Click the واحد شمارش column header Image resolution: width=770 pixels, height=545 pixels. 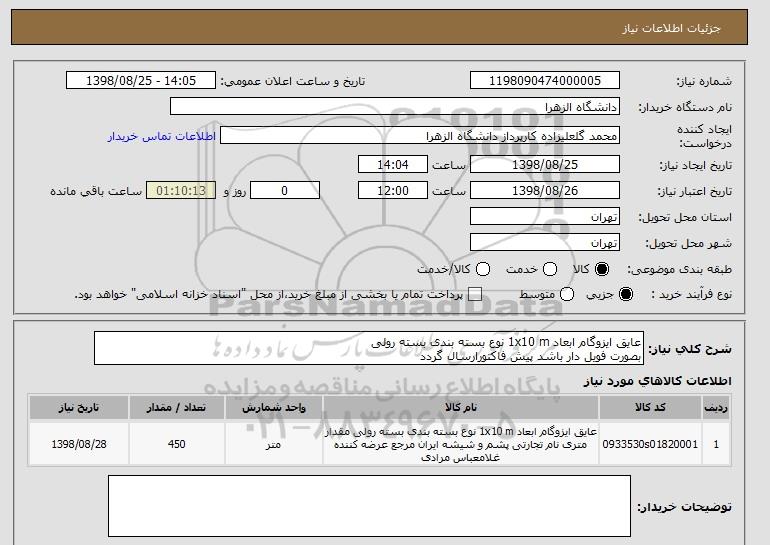click(274, 408)
